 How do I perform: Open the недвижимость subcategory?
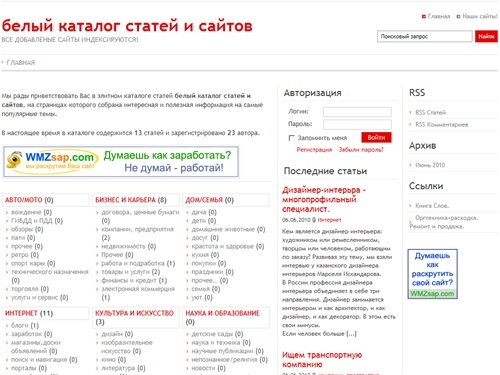coord(123,246)
